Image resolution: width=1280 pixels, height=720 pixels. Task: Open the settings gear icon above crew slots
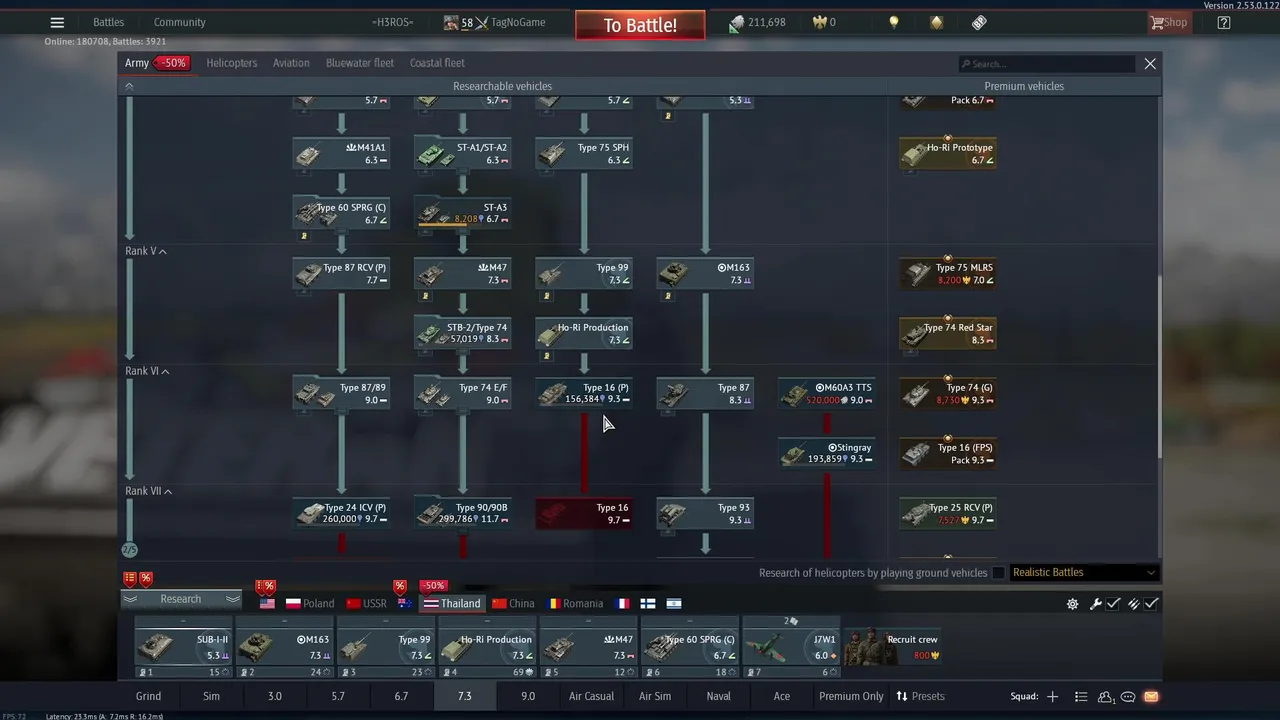1072,604
